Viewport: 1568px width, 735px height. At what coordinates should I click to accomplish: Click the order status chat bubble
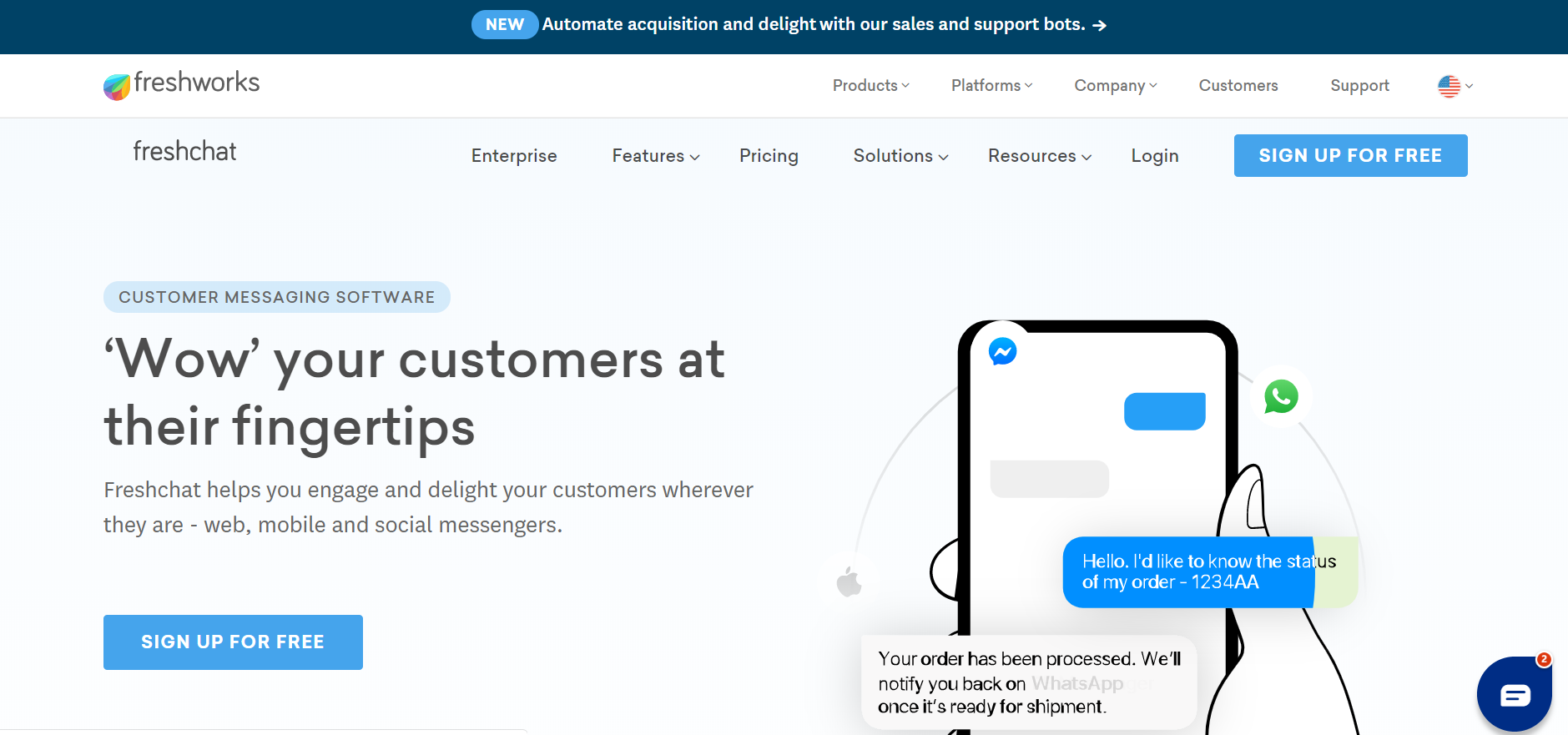(x=1209, y=571)
